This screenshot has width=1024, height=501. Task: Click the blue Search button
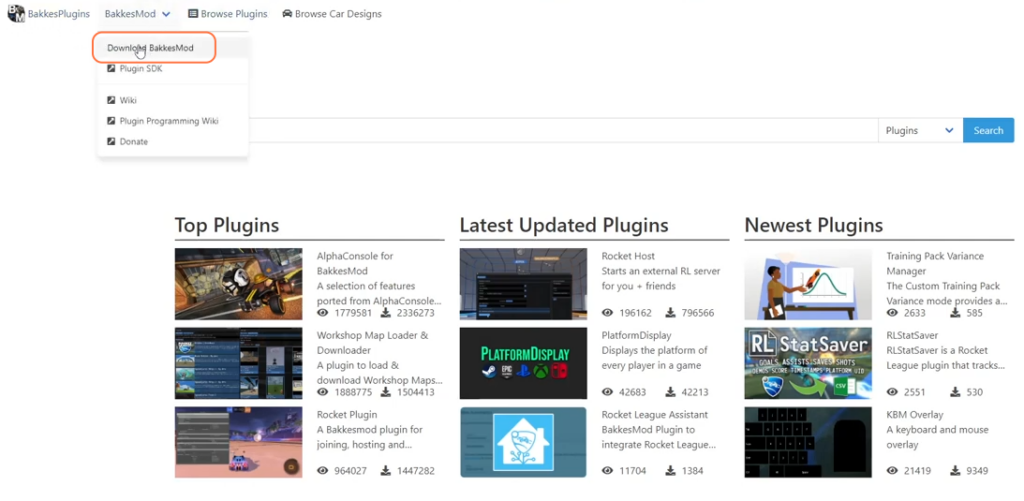tap(988, 130)
